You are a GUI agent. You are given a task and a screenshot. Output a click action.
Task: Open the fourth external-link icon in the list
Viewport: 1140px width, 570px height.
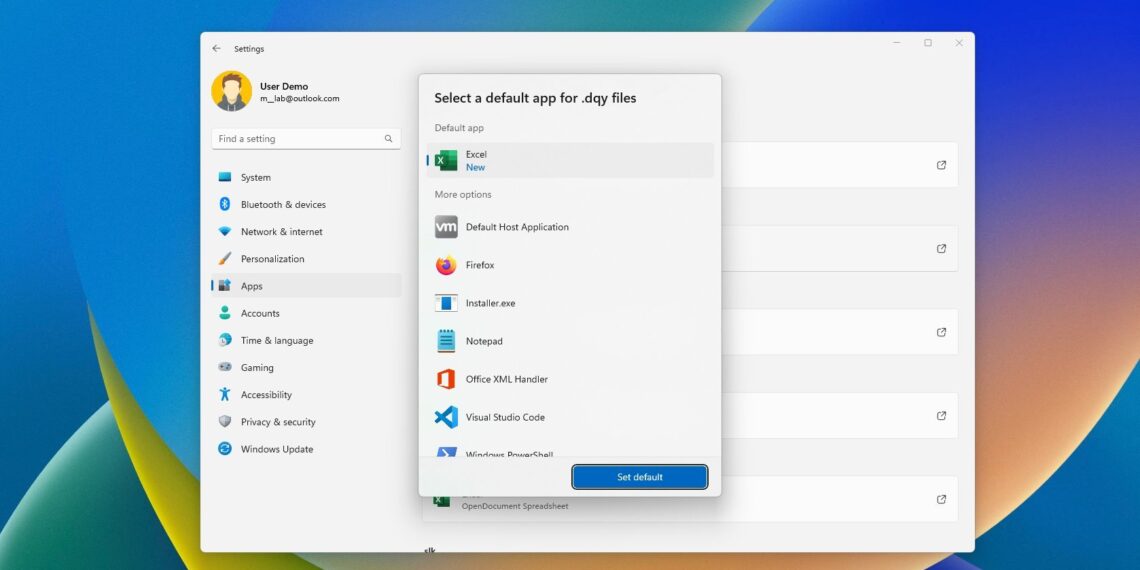[942, 416]
